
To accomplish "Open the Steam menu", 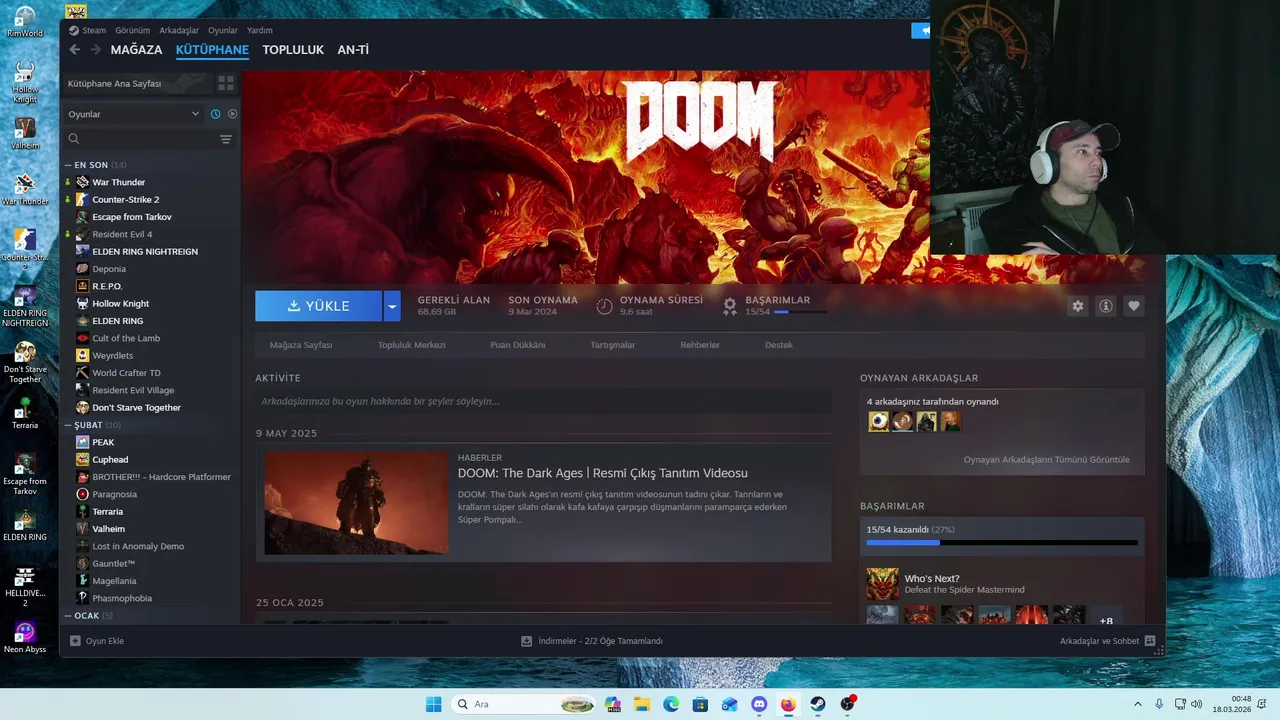I will 88,30.
